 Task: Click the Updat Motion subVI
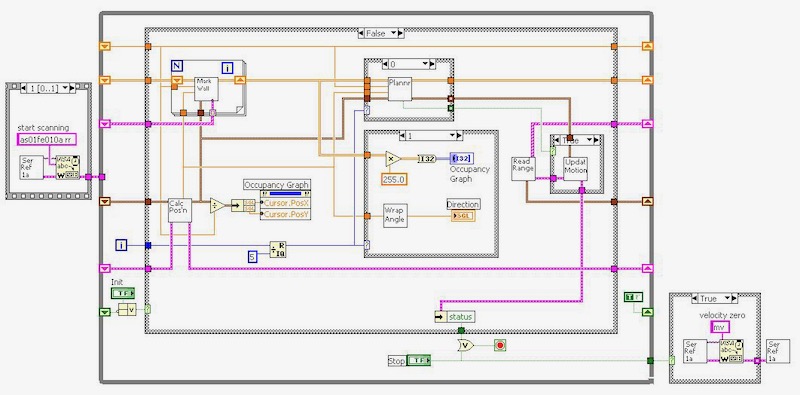[576, 168]
